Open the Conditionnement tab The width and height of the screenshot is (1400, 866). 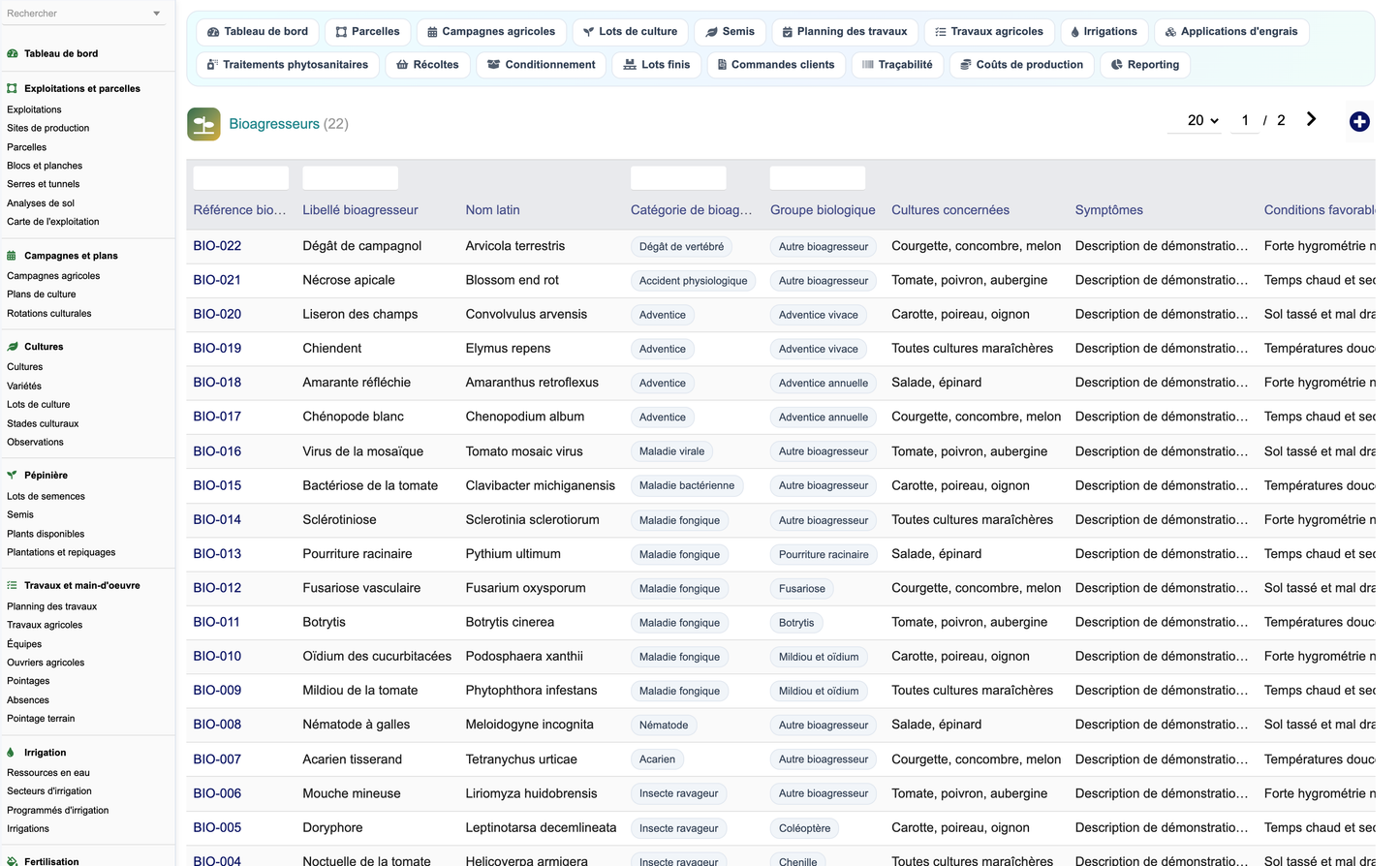point(542,65)
